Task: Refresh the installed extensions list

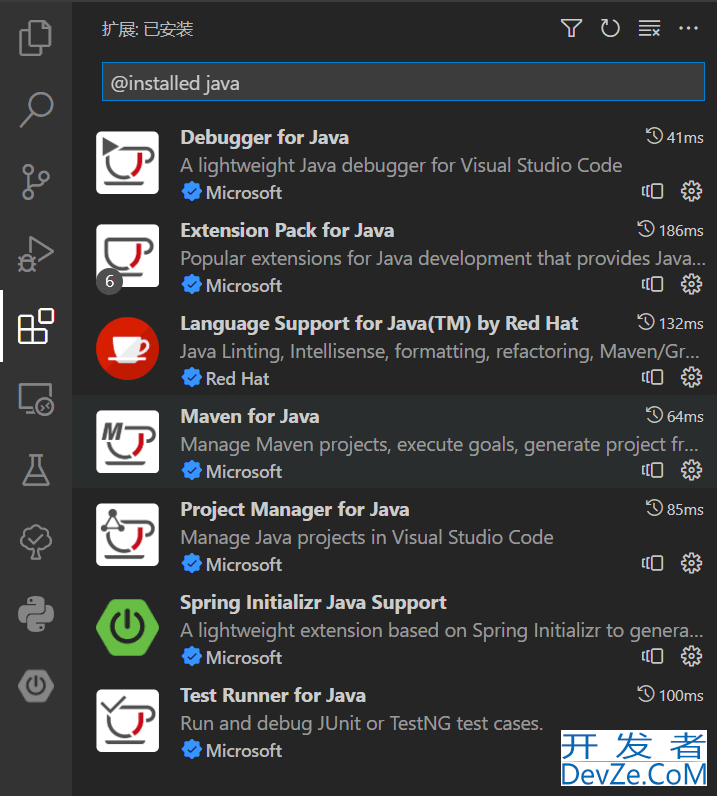Action: (610, 28)
